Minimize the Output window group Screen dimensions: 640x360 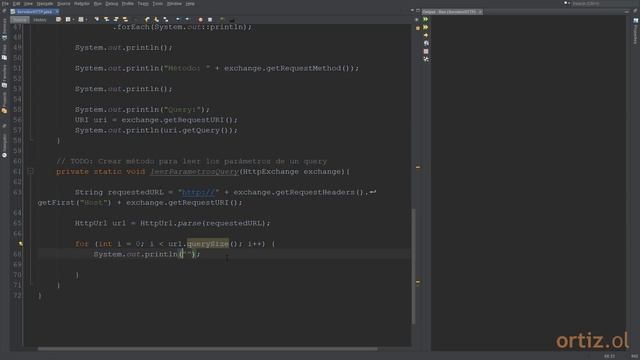point(627,12)
